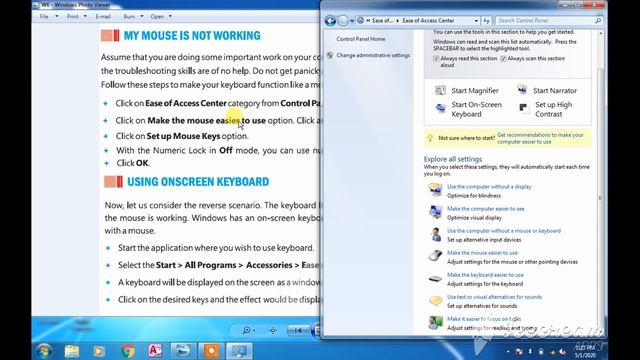This screenshot has width=640, height=360.
Task: Open Use text or visual alternatives for sounds
Action: [494, 297]
